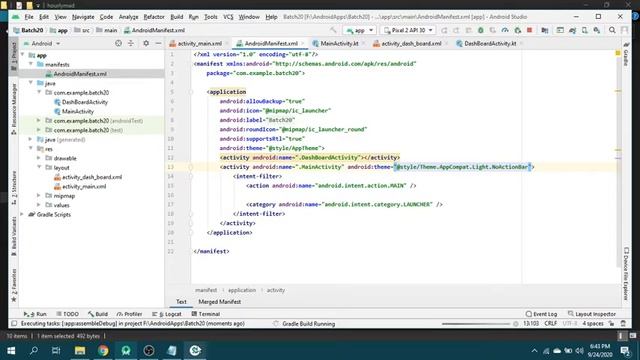Hide the Project panel with minus icon

[x=158, y=43]
